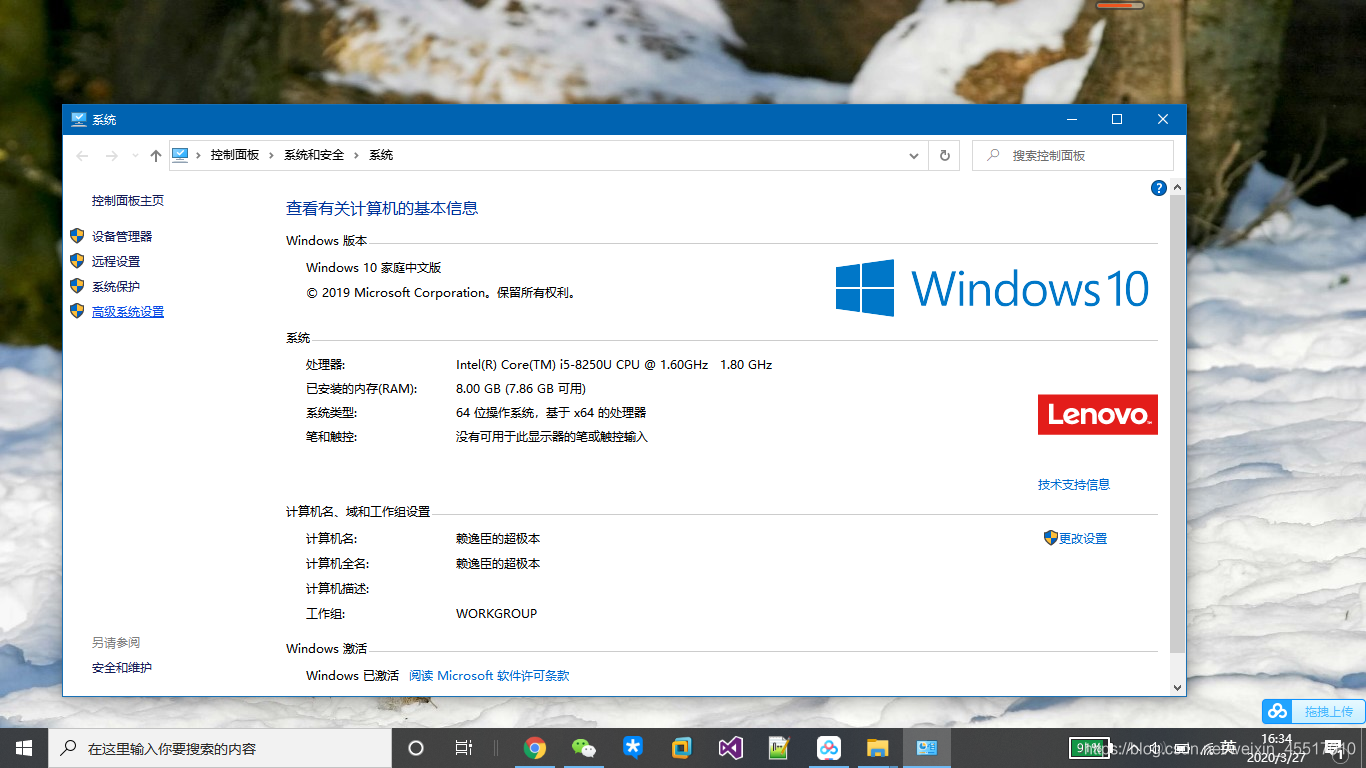Launch Visual Studio from taskbar
Image resolution: width=1366 pixels, height=768 pixels.
pyautogui.click(x=731, y=748)
